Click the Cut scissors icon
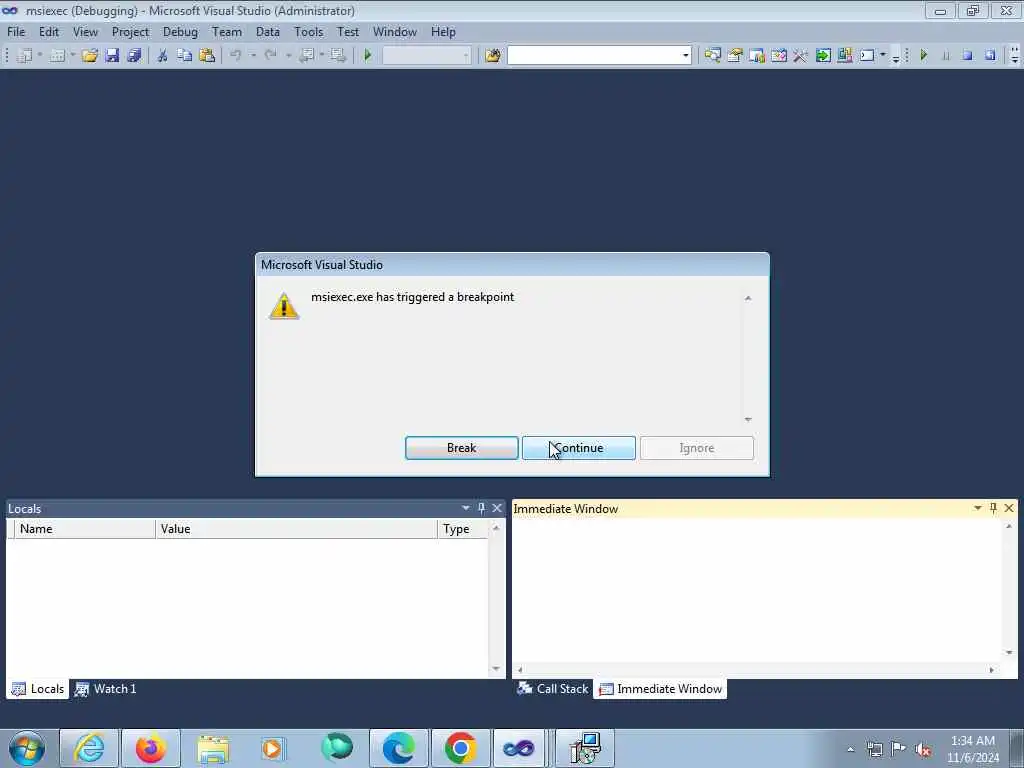Viewport: 1024px width, 768px height. [163, 56]
